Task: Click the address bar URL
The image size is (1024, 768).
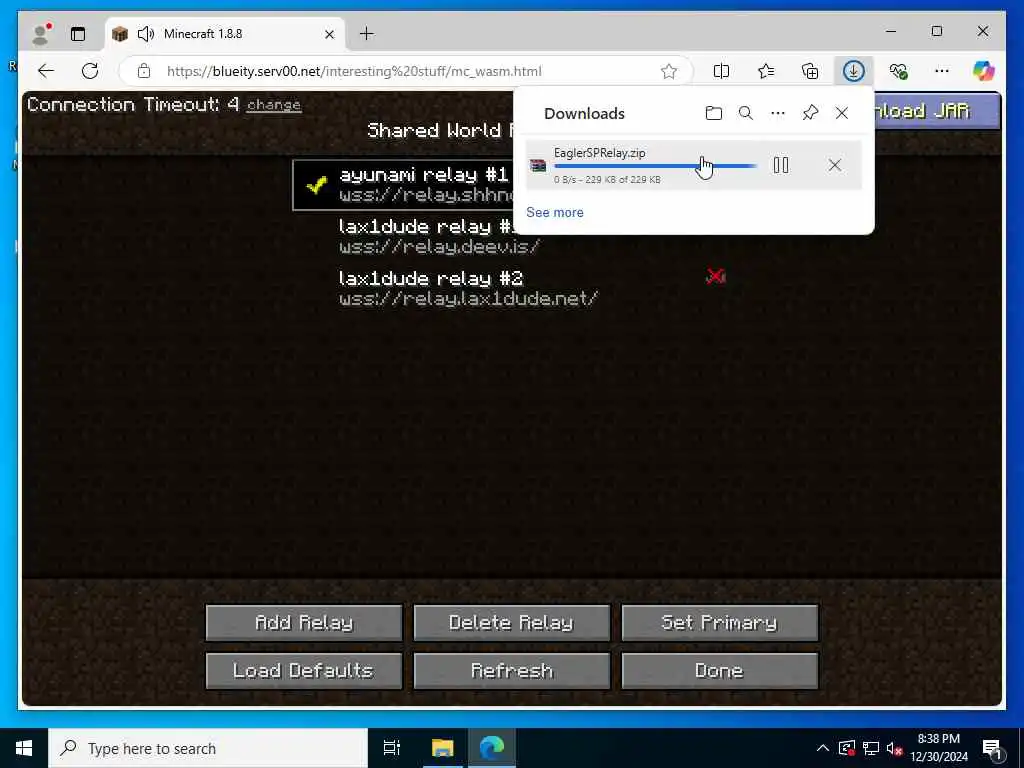Action: point(354,71)
